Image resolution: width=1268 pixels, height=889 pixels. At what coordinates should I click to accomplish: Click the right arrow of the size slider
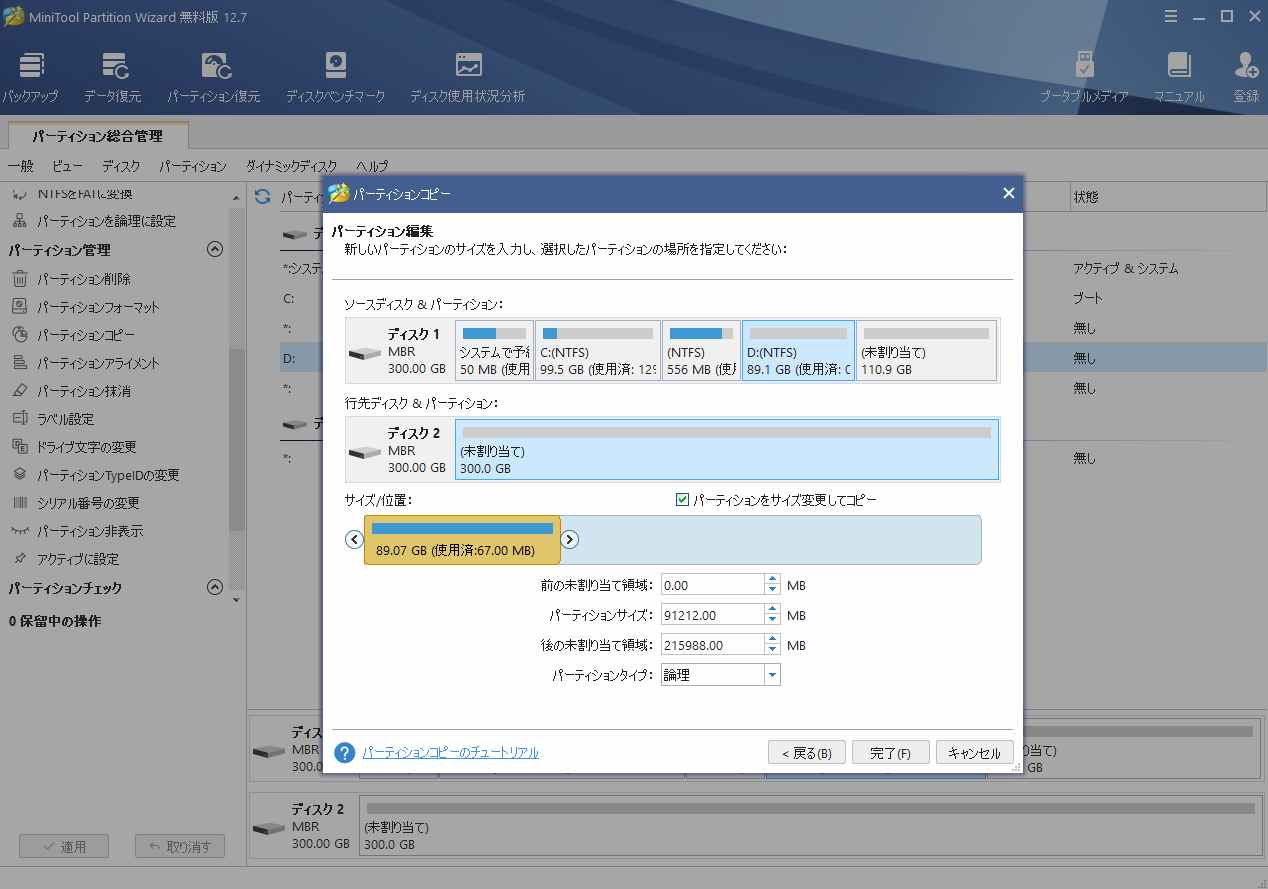tap(569, 539)
